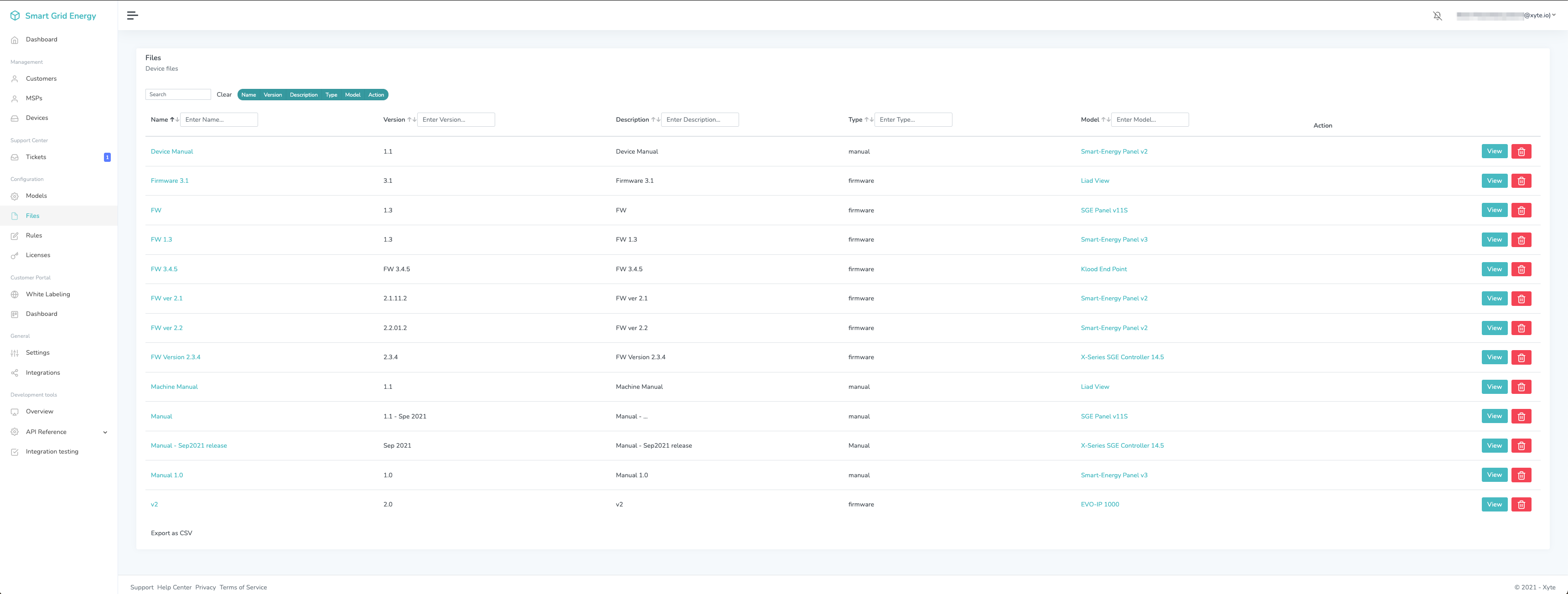
Task: Open Models in the sidebar
Action: coord(36,196)
